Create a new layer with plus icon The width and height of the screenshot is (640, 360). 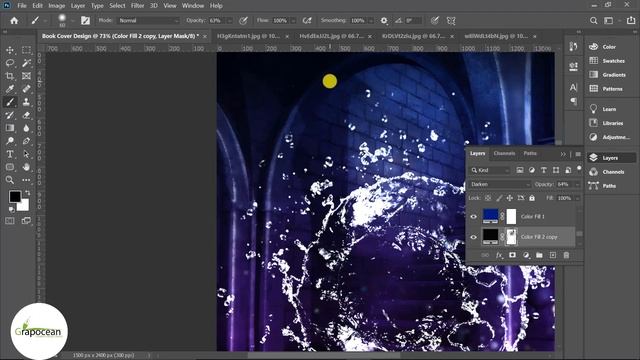pyautogui.click(x=553, y=255)
